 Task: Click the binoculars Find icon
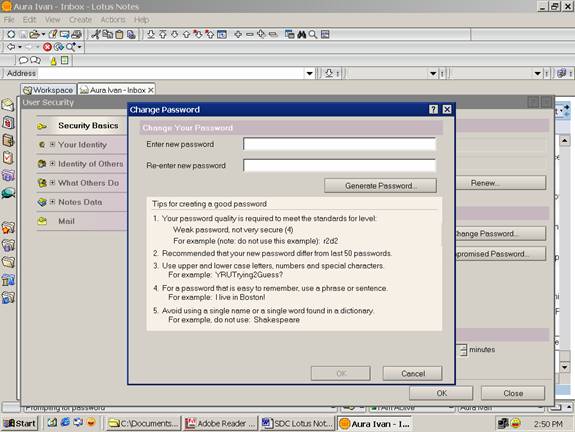(x=301, y=34)
